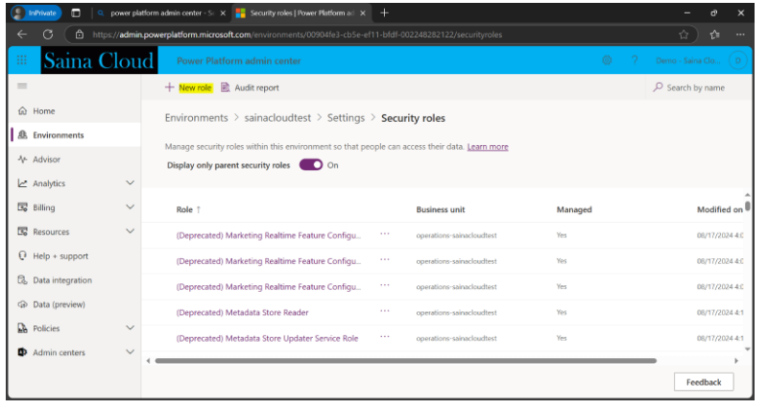Click the Feedback button

703,382
